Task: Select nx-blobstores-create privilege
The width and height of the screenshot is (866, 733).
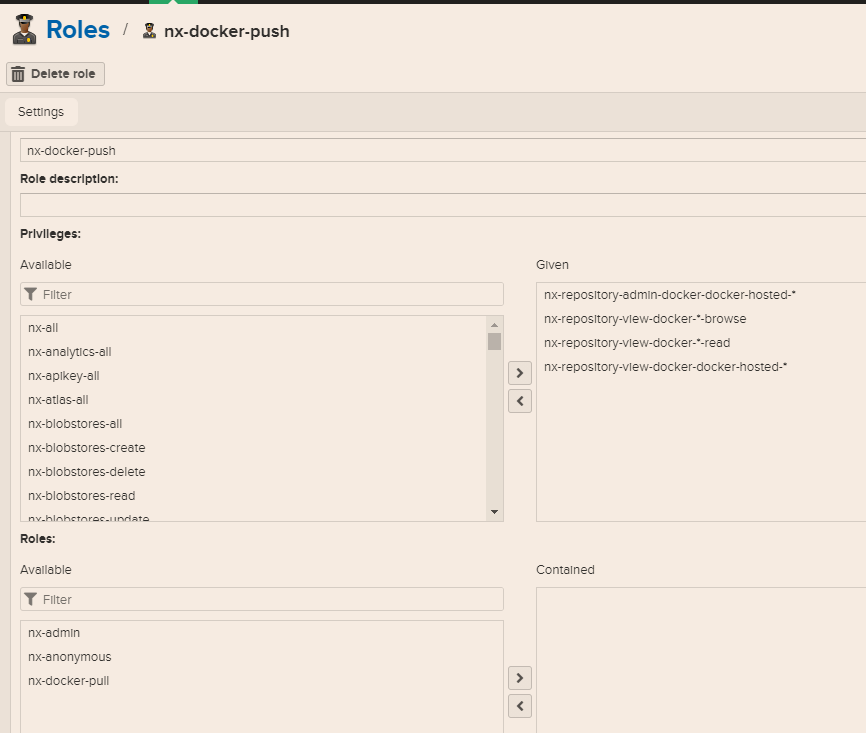Action: [x=87, y=448]
